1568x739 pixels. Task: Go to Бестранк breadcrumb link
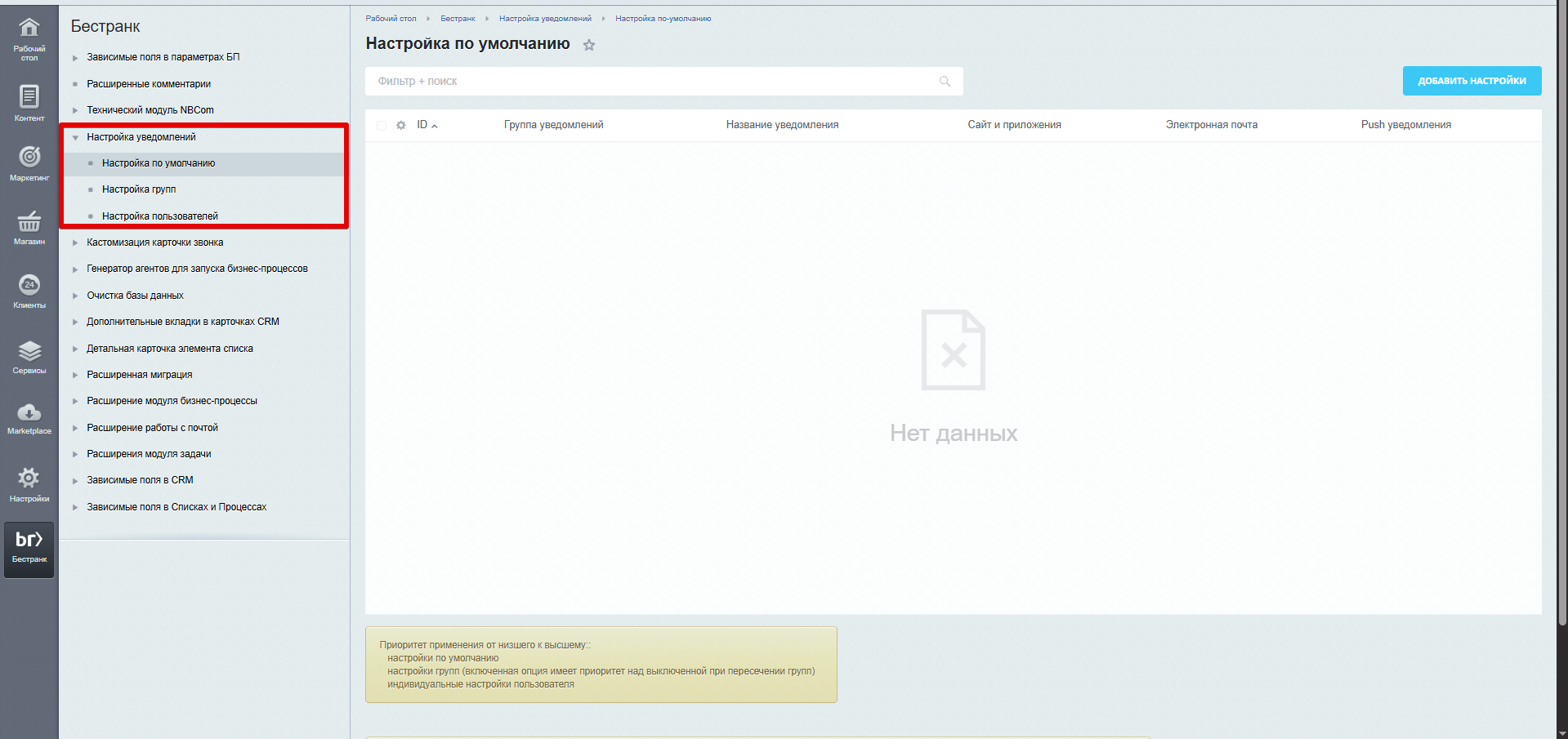458,19
